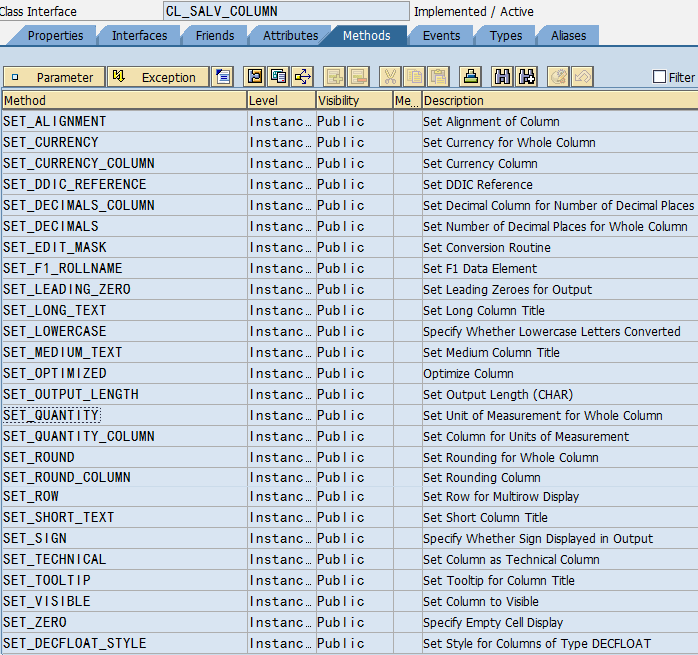Image resolution: width=698 pixels, height=655 pixels.
Task: Select the SET_F1_ROLLNAME method cell
Action: 124,268
